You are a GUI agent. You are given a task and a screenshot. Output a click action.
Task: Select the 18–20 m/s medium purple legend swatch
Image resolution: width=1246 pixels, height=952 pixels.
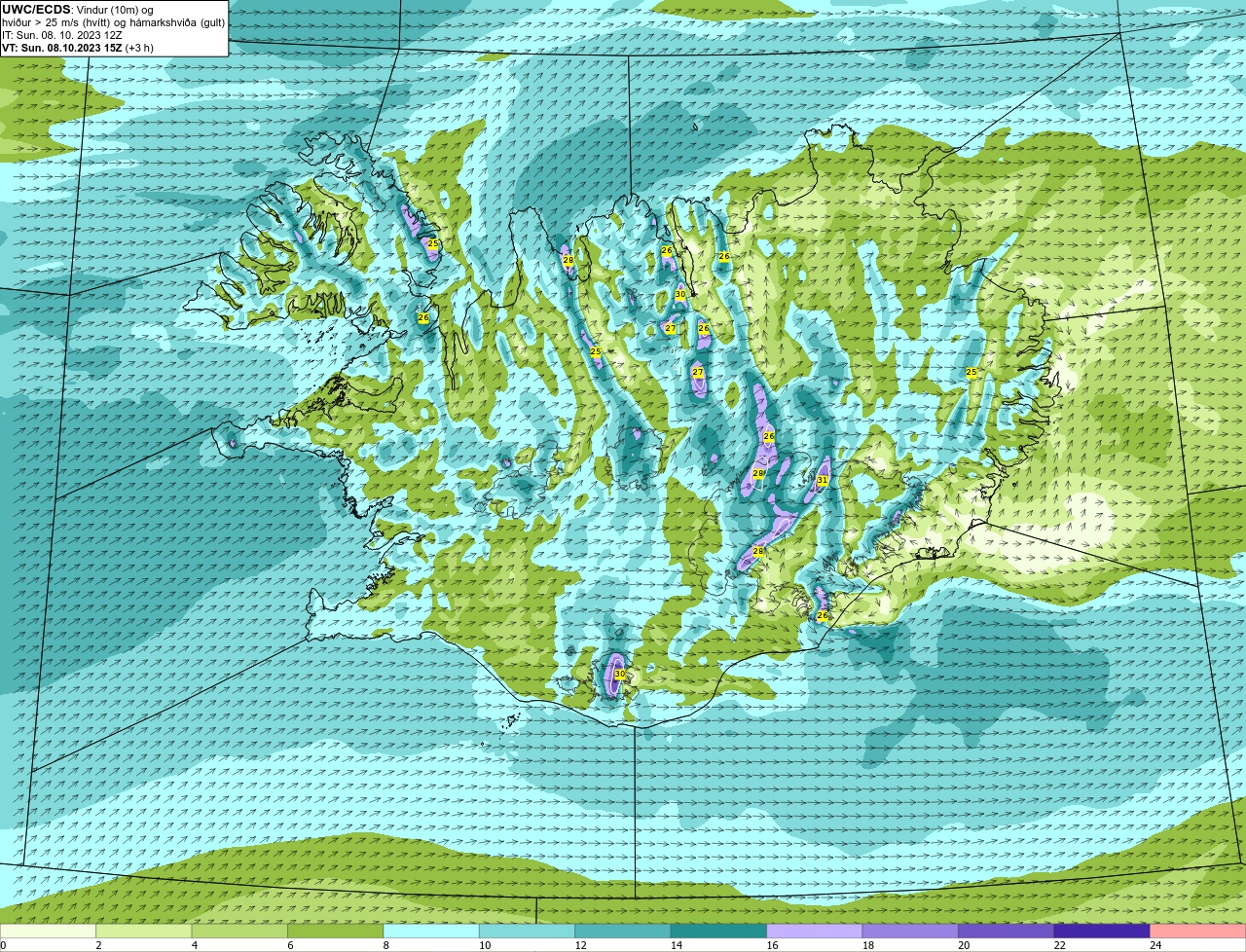tap(910, 932)
